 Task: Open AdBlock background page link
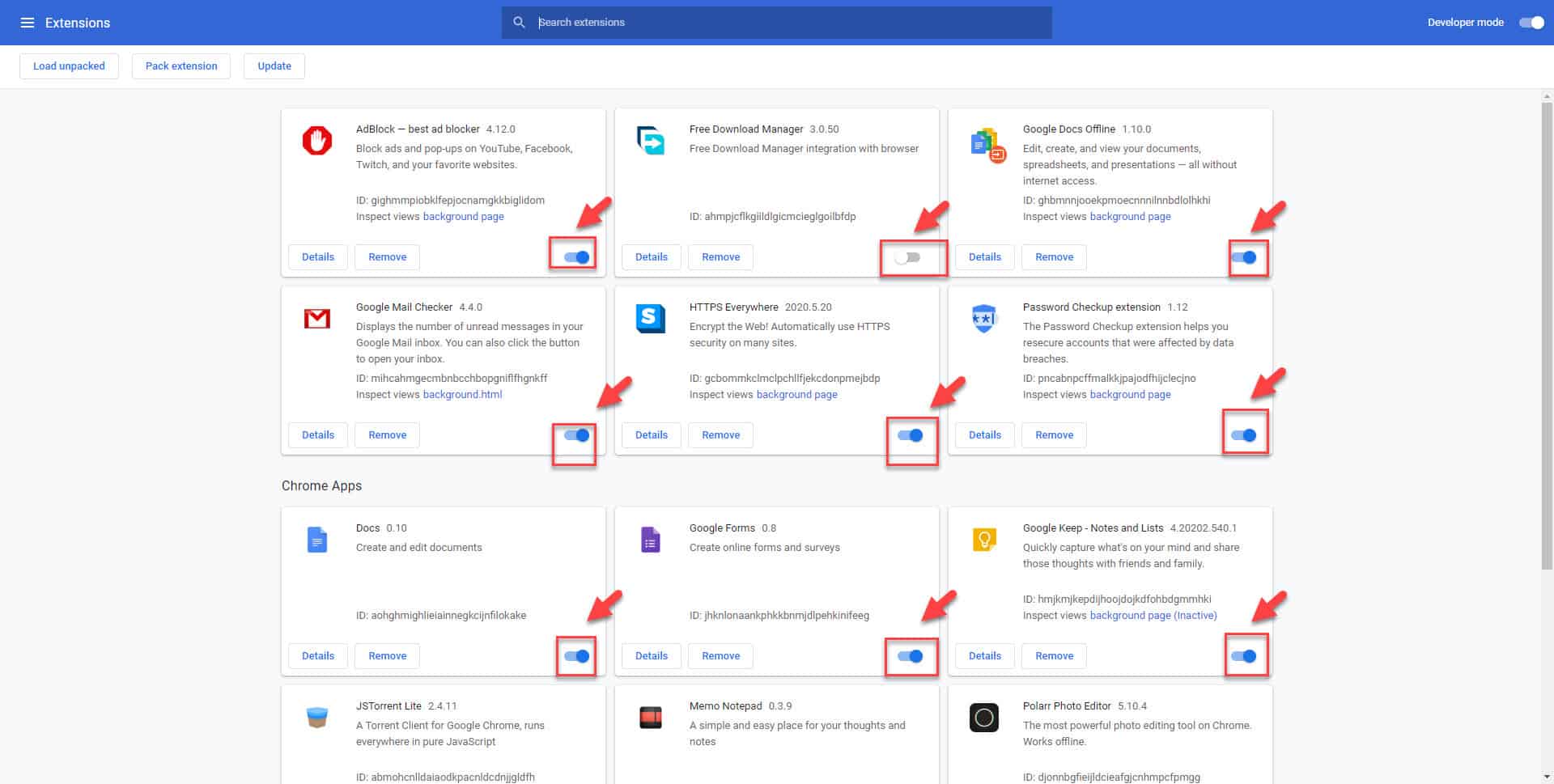click(464, 217)
